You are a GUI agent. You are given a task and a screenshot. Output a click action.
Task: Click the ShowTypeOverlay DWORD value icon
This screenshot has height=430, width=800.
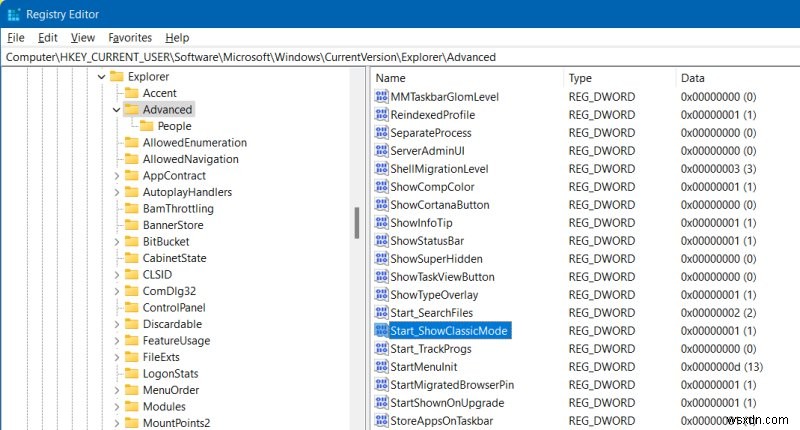382,294
